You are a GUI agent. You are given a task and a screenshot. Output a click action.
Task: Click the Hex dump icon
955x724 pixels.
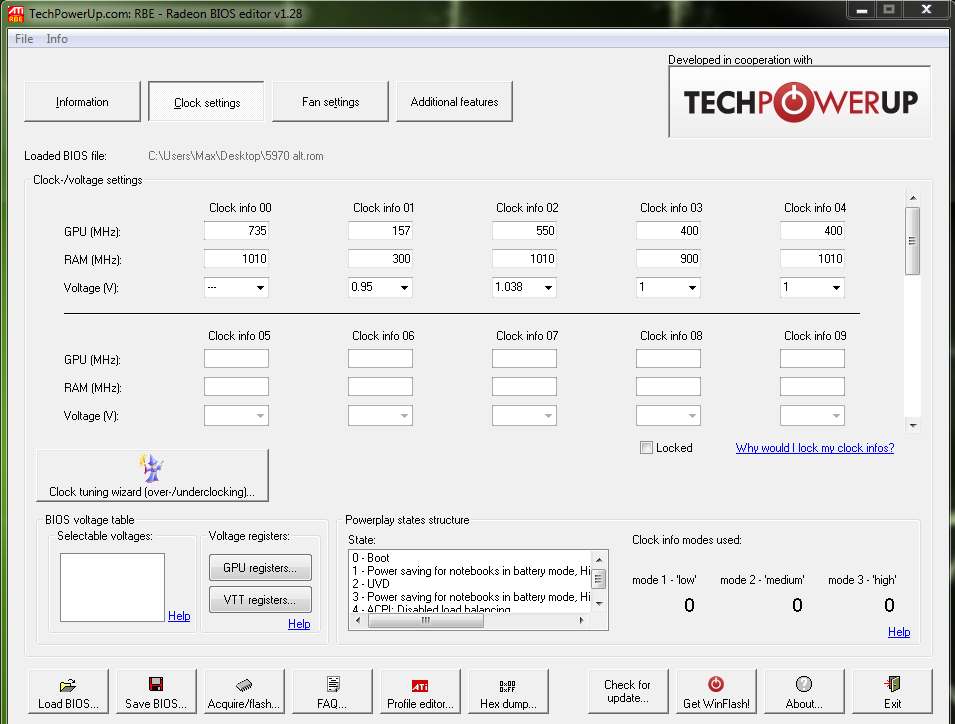507,686
